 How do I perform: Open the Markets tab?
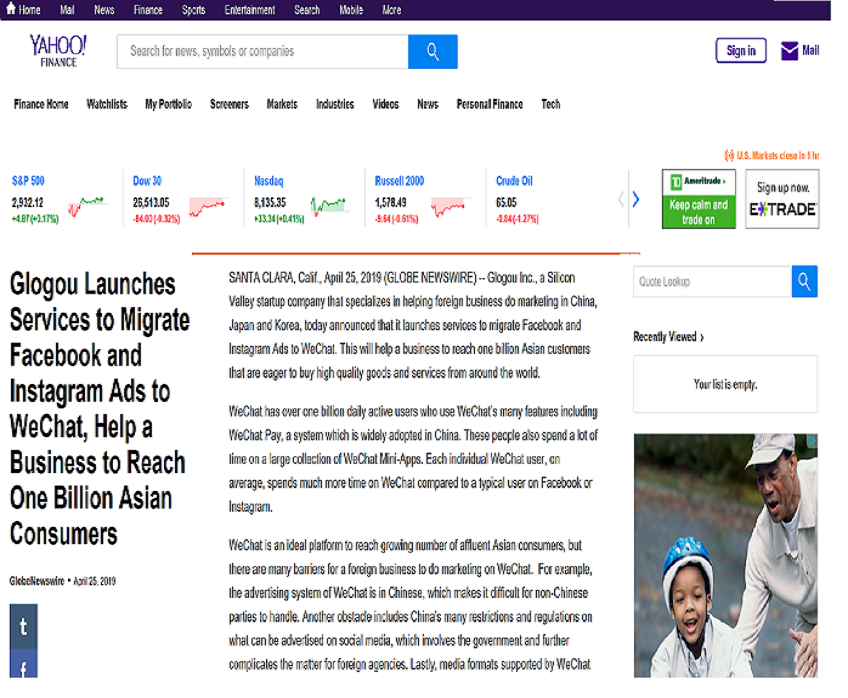pos(282,104)
